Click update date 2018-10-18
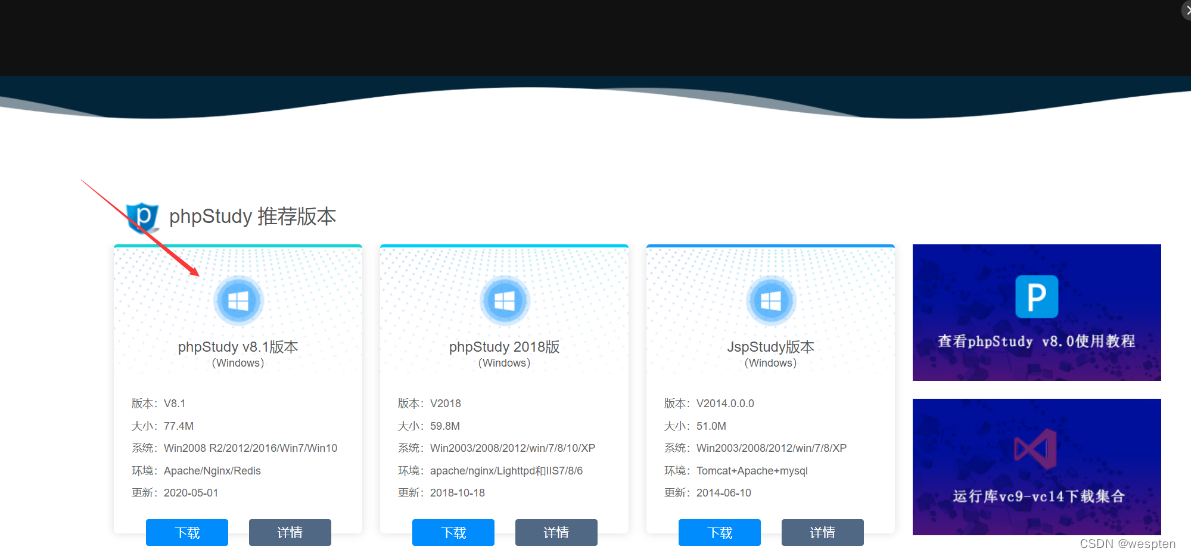Screen dimensions: 1191x560 [x=457, y=493]
